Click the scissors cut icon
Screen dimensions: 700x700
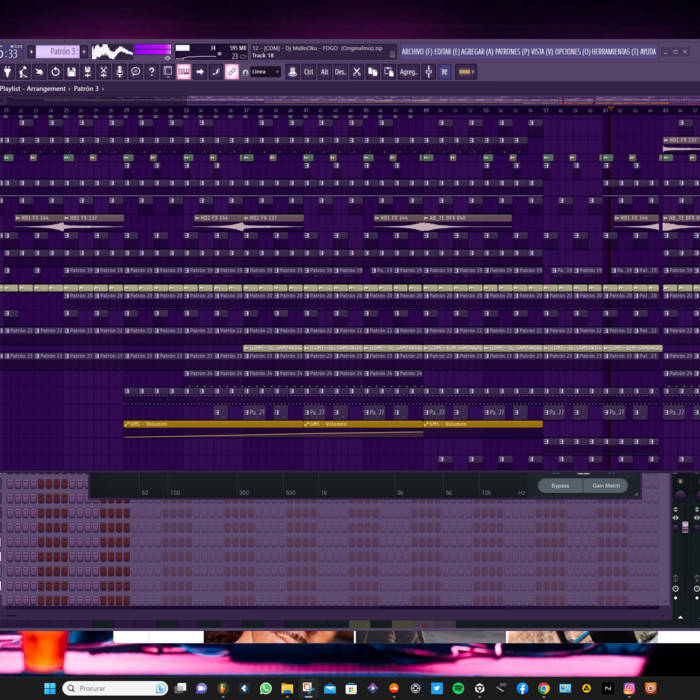356,72
